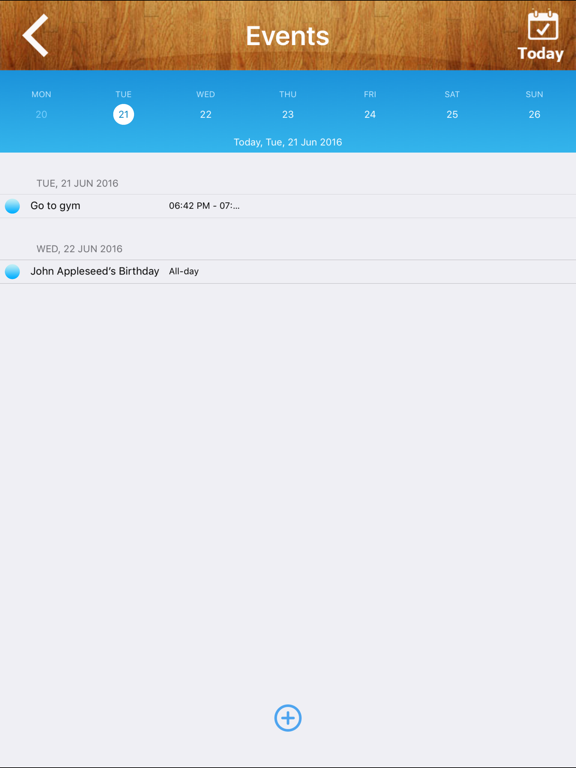Open John Appleseed's Birthday event
576x768 pixels.
pyautogui.click(x=288, y=272)
